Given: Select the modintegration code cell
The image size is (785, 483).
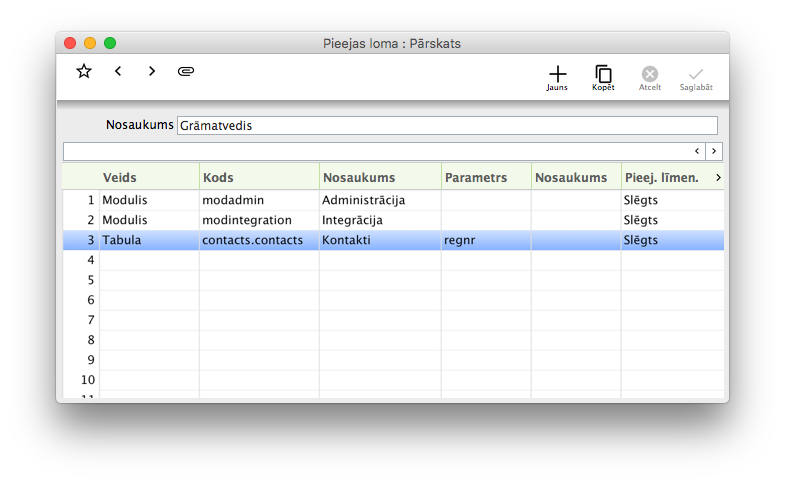Looking at the screenshot, I should pyautogui.click(x=258, y=220).
